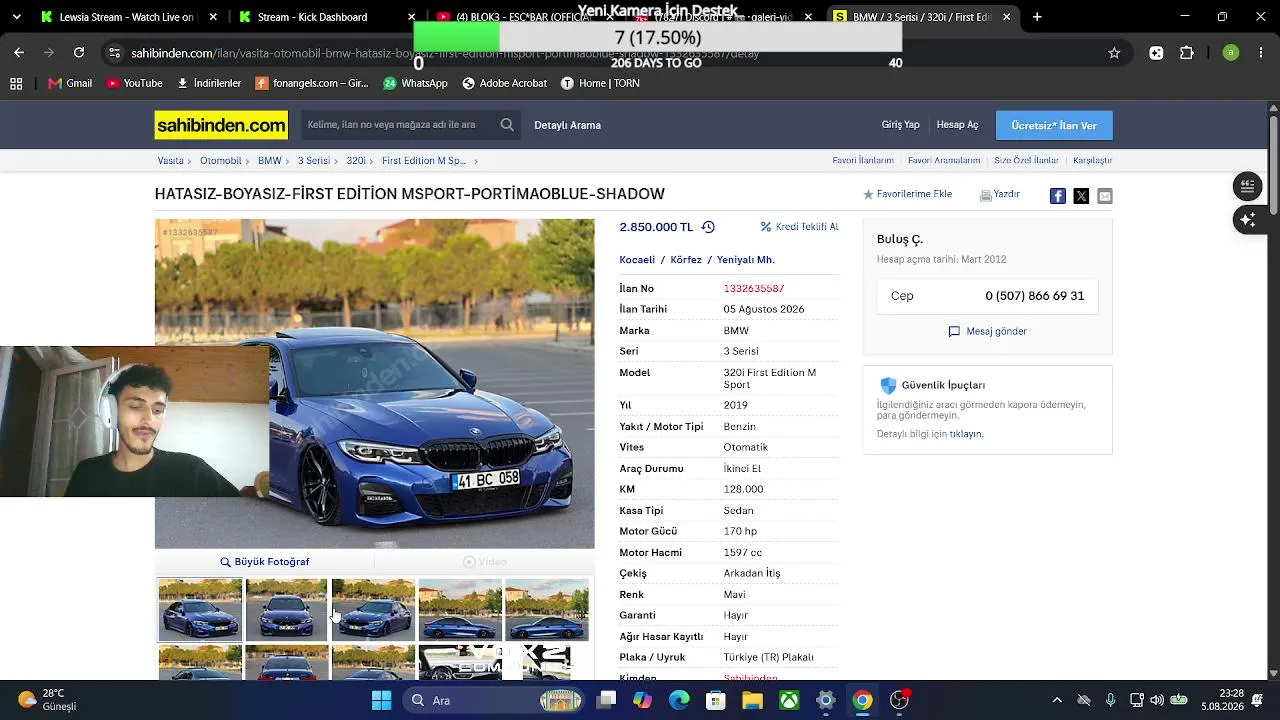Open Chrome extensions puzzle icon
This screenshot has height=720, width=1280.
coord(1187,53)
